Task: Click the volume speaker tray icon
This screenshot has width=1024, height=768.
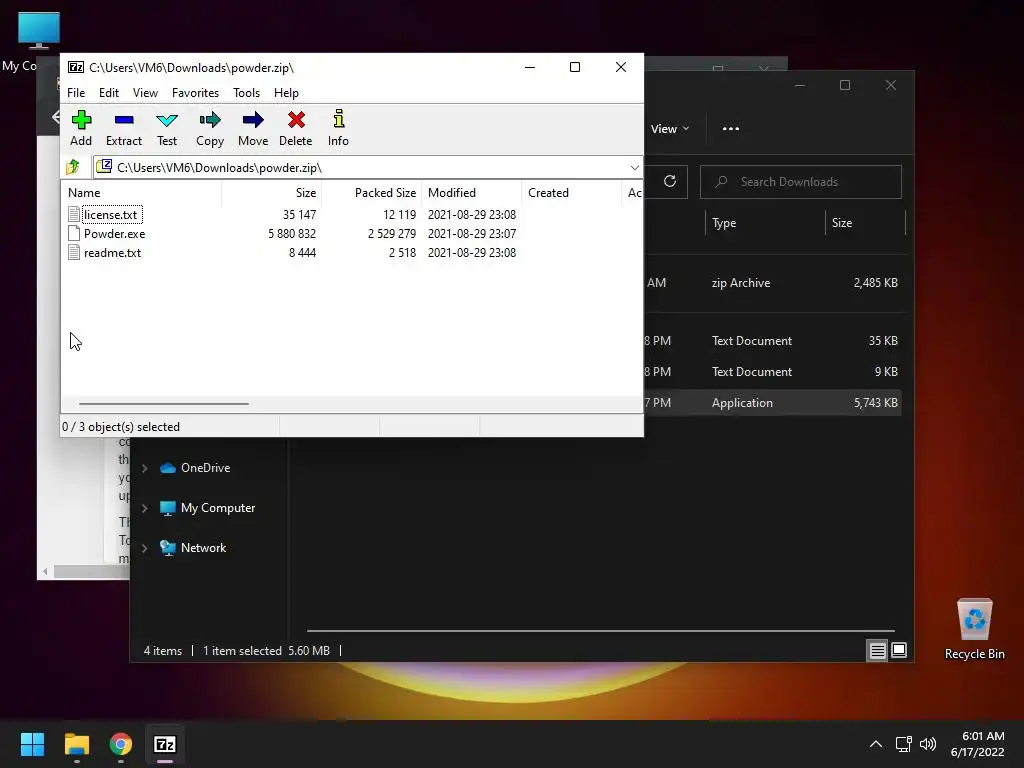Action: pyautogui.click(x=927, y=744)
